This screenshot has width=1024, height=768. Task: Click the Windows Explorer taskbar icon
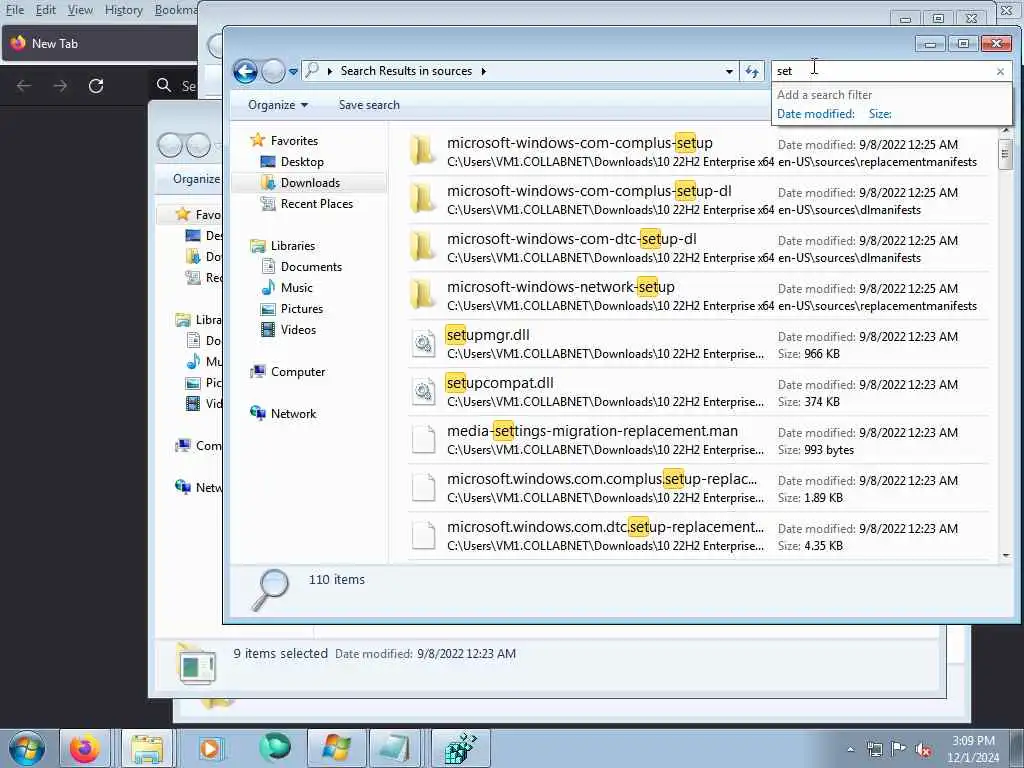[147, 748]
